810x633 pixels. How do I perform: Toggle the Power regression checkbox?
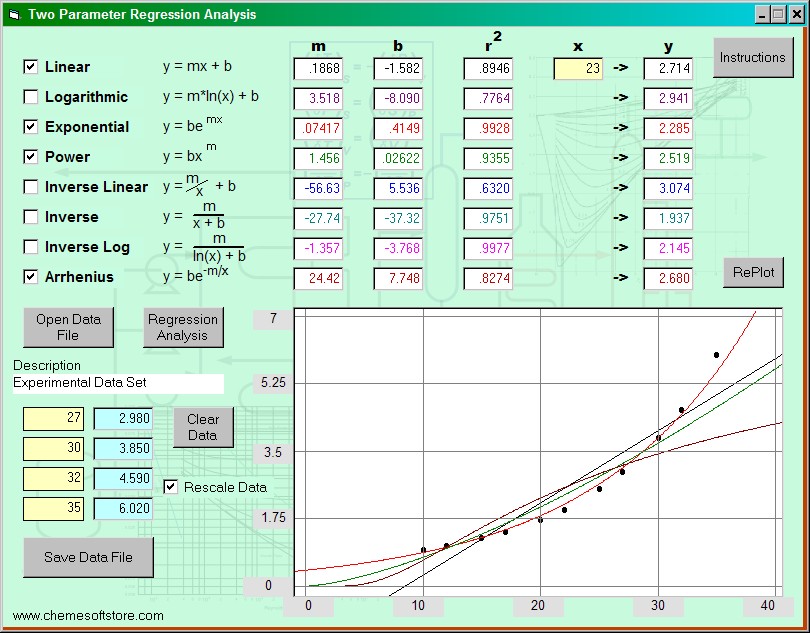click(x=31, y=157)
